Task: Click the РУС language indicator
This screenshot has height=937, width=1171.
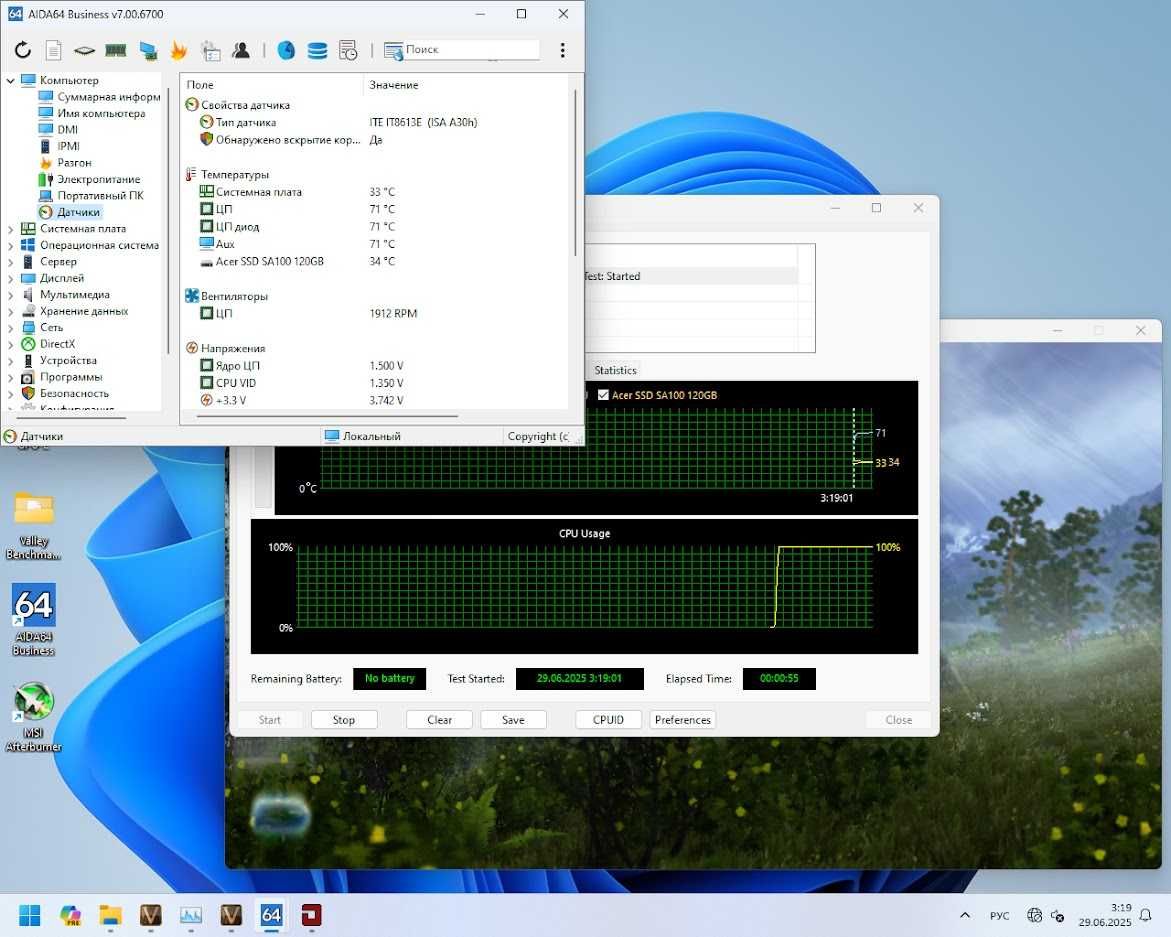Action: [x=999, y=915]
